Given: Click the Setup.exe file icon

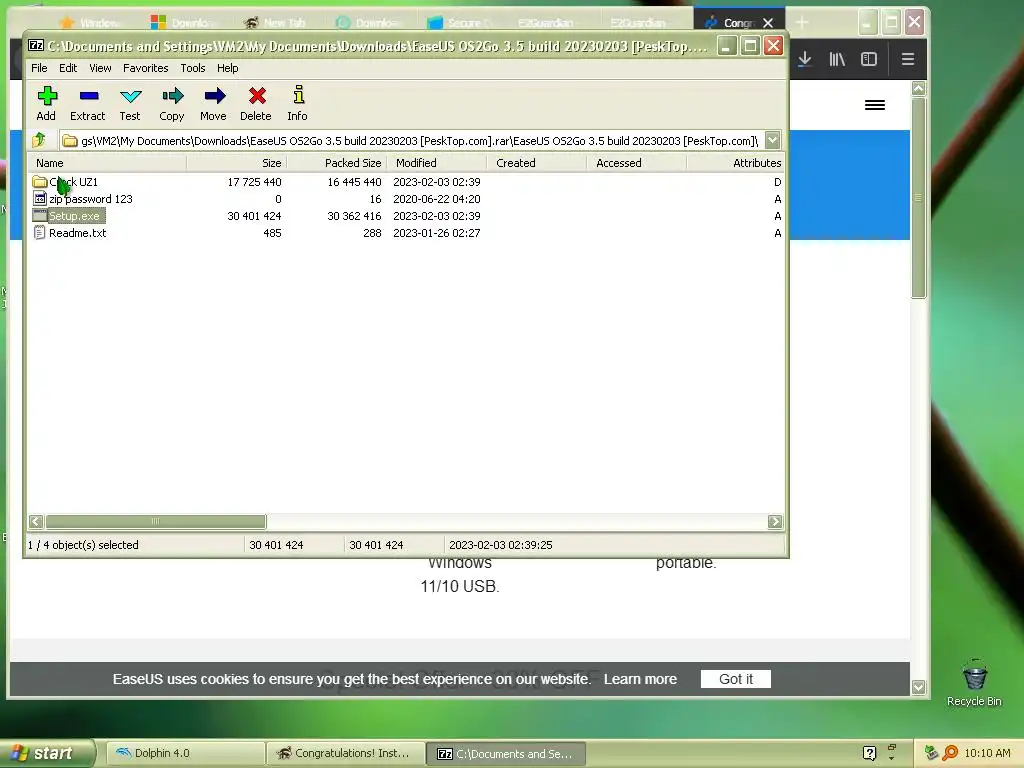Looking at the screenshot, I should [39, 215].
